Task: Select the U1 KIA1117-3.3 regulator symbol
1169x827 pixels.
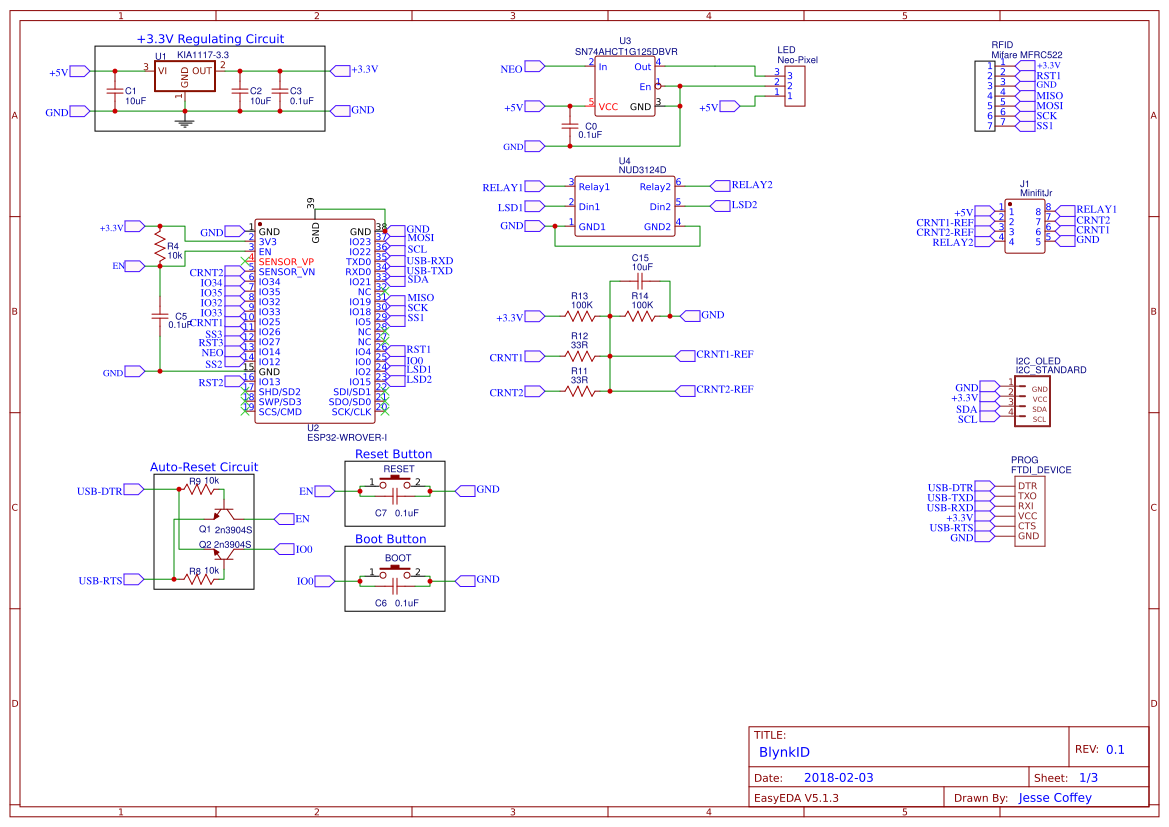Action: pos(185,73)
